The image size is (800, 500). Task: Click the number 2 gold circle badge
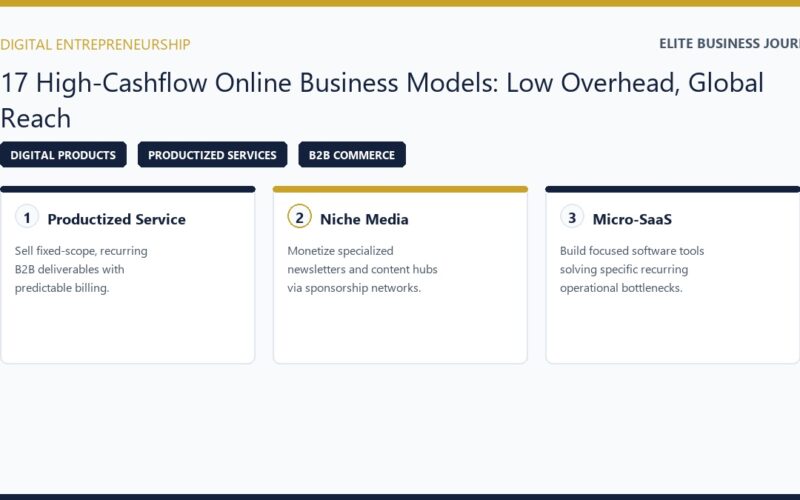pos(299,216)
